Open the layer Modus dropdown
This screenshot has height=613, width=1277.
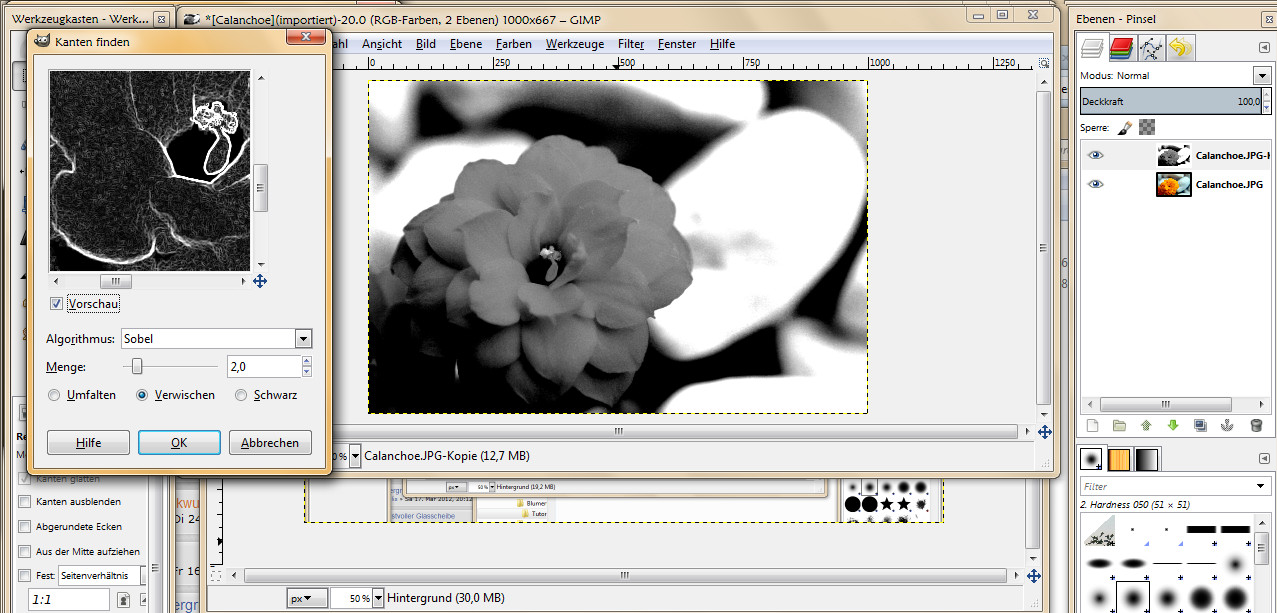click(1261, 75)
